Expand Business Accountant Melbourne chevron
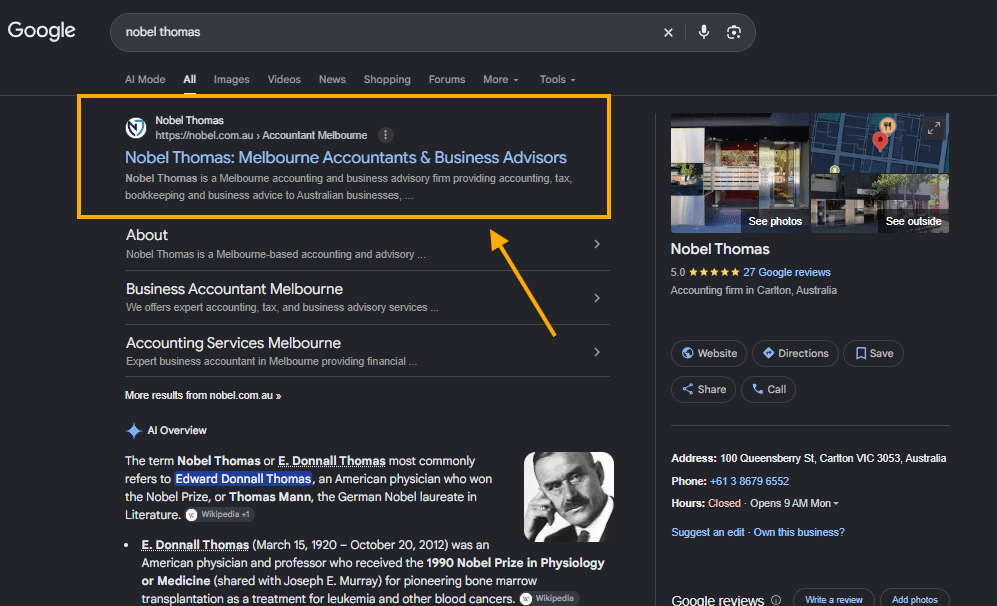This screenshot has width=997, height=606. pos(596,298)
